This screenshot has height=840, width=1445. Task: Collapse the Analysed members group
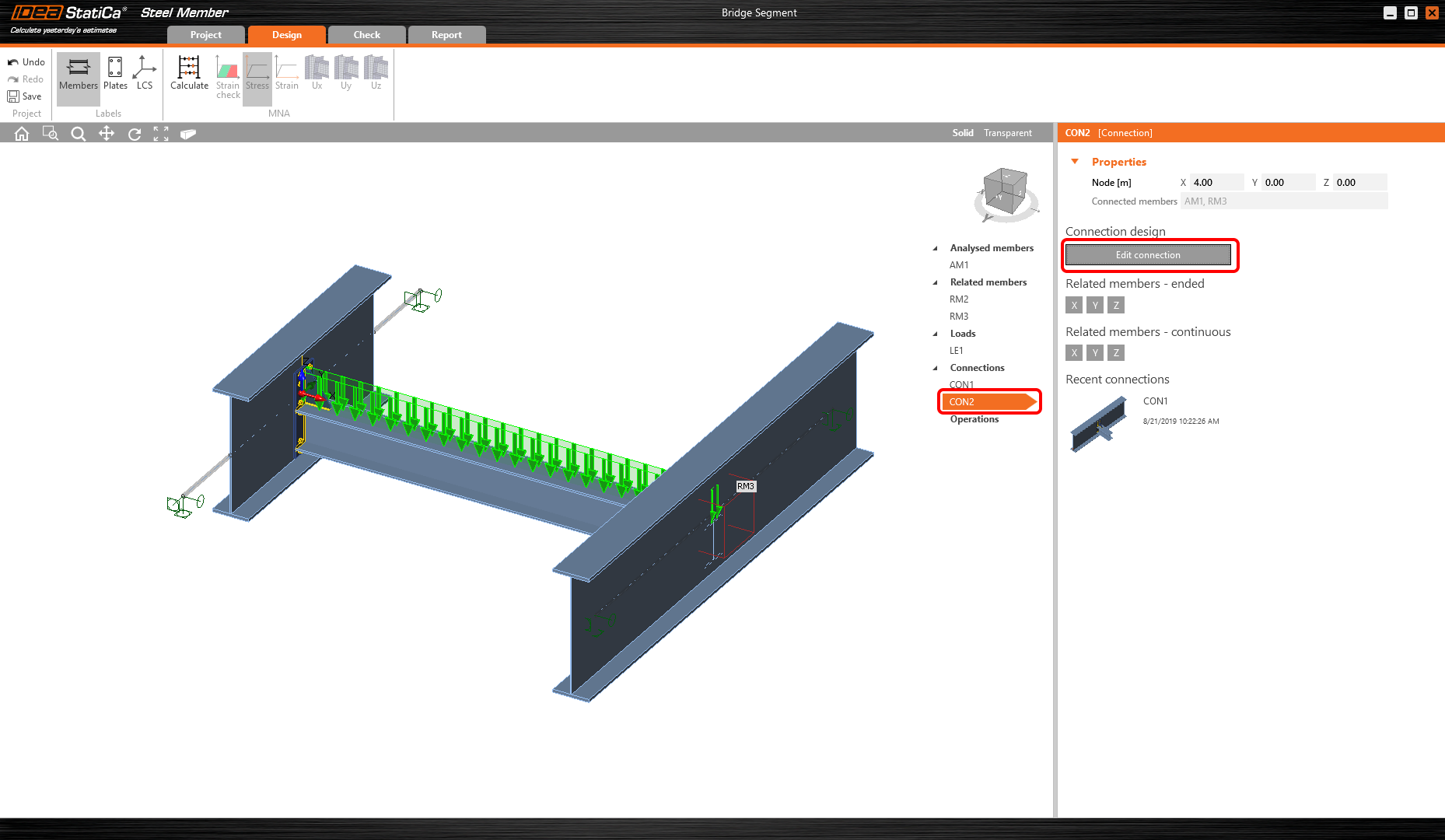pyautogui.click(x=936, y=249)
